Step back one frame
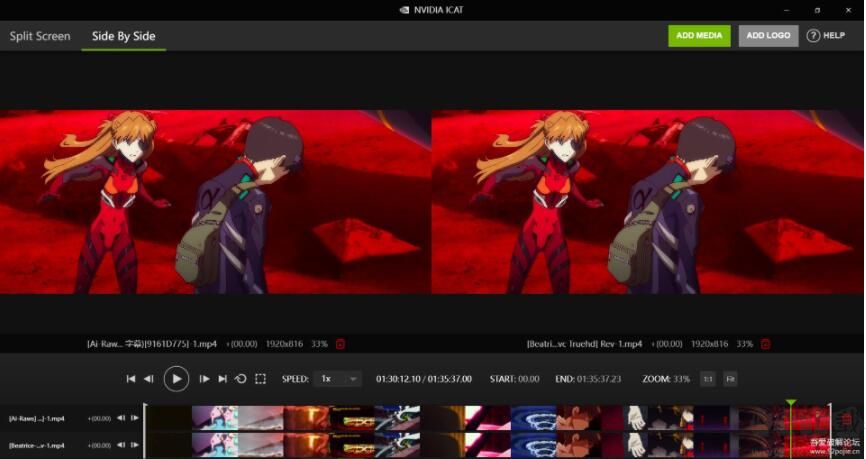The image size is (866, 459). click(148, 379)
